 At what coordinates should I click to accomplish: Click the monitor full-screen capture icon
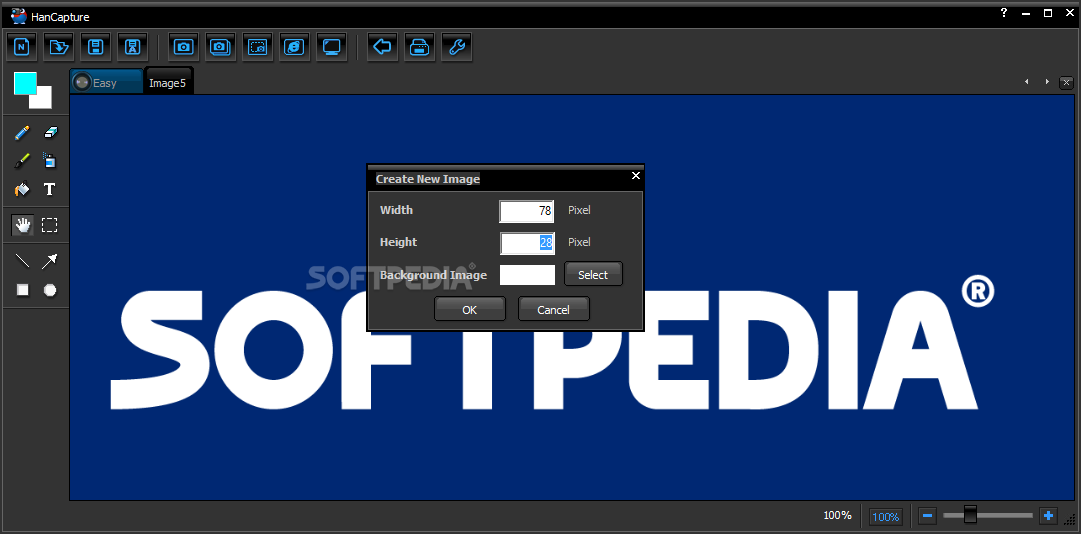[x=332, y=47]
